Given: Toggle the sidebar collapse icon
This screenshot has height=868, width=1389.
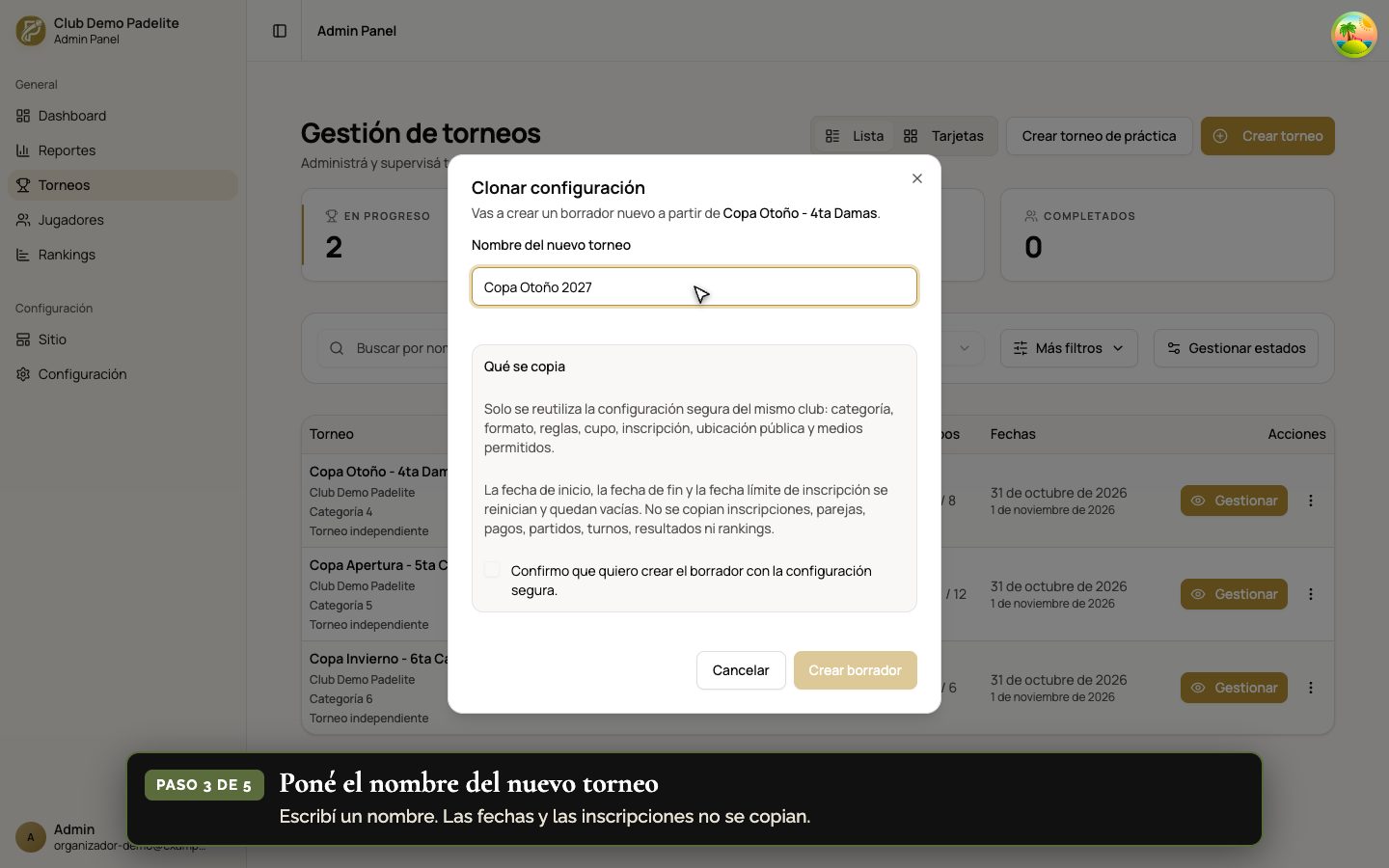Looking at the screenshot, I should pos(280,31).
